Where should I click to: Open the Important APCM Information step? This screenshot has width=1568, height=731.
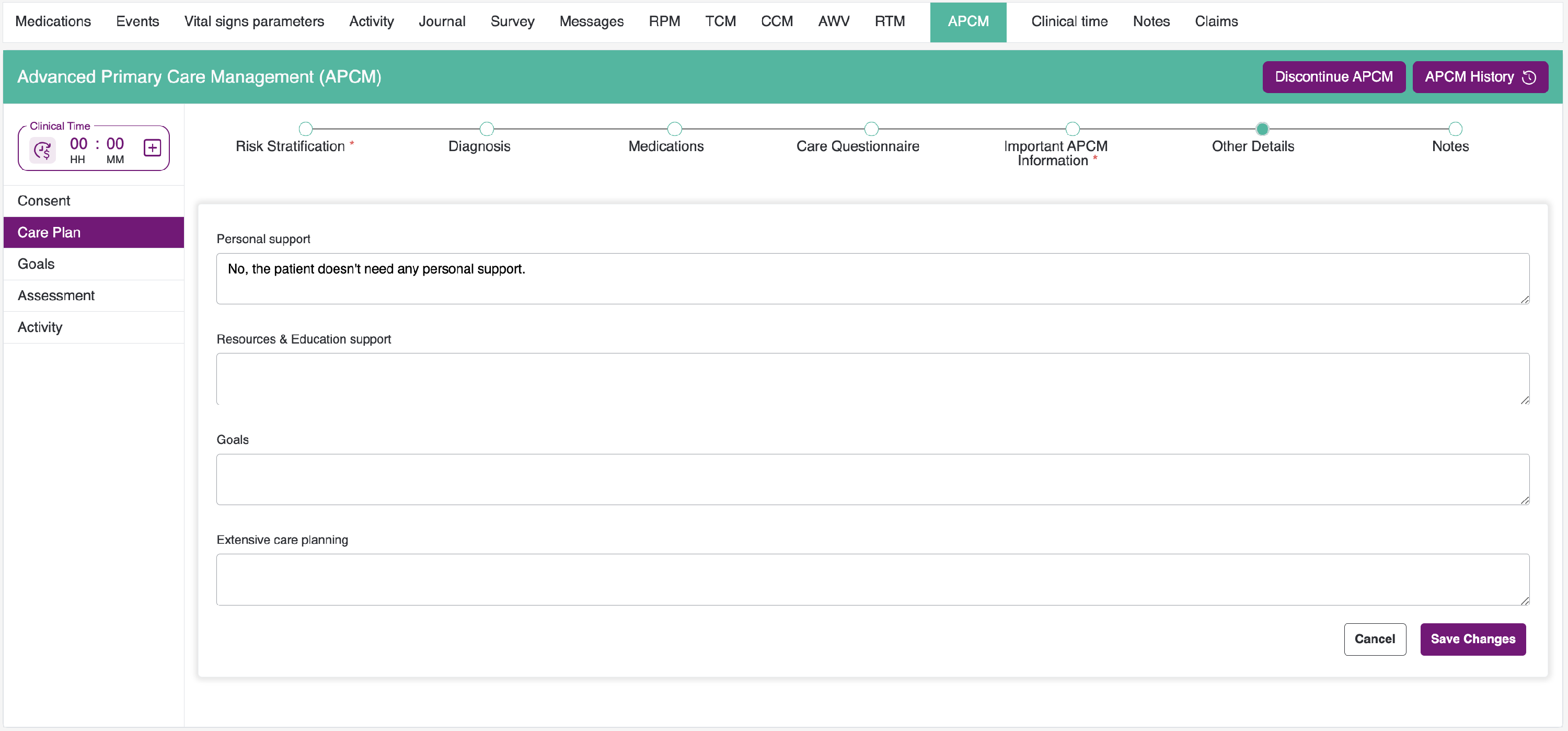(1072, 129)
